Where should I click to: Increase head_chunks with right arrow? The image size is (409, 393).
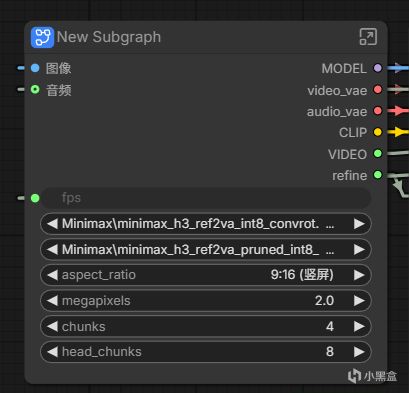tap(359, 352)
